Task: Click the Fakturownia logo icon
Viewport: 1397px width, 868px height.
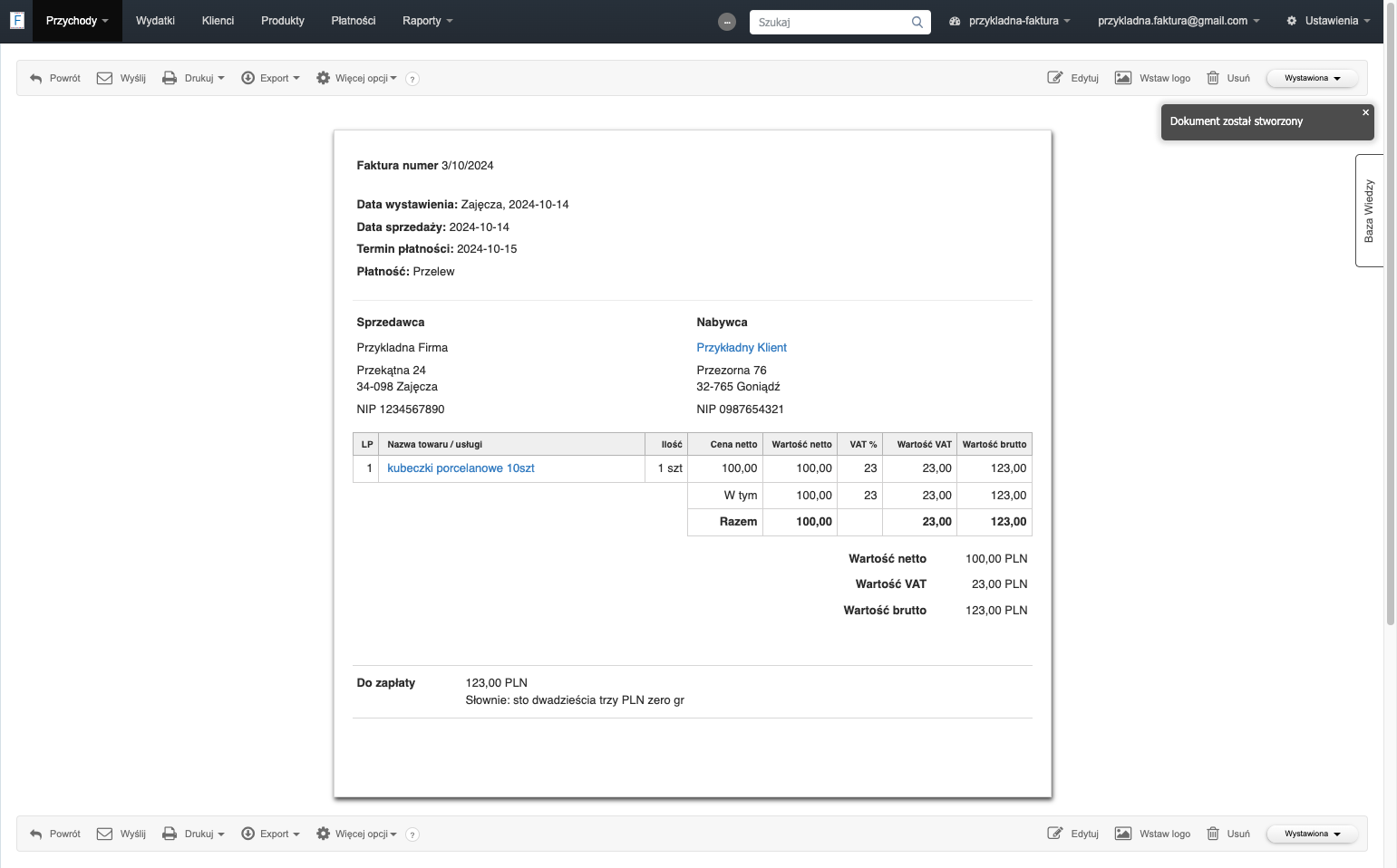Action: coord(16,20)
